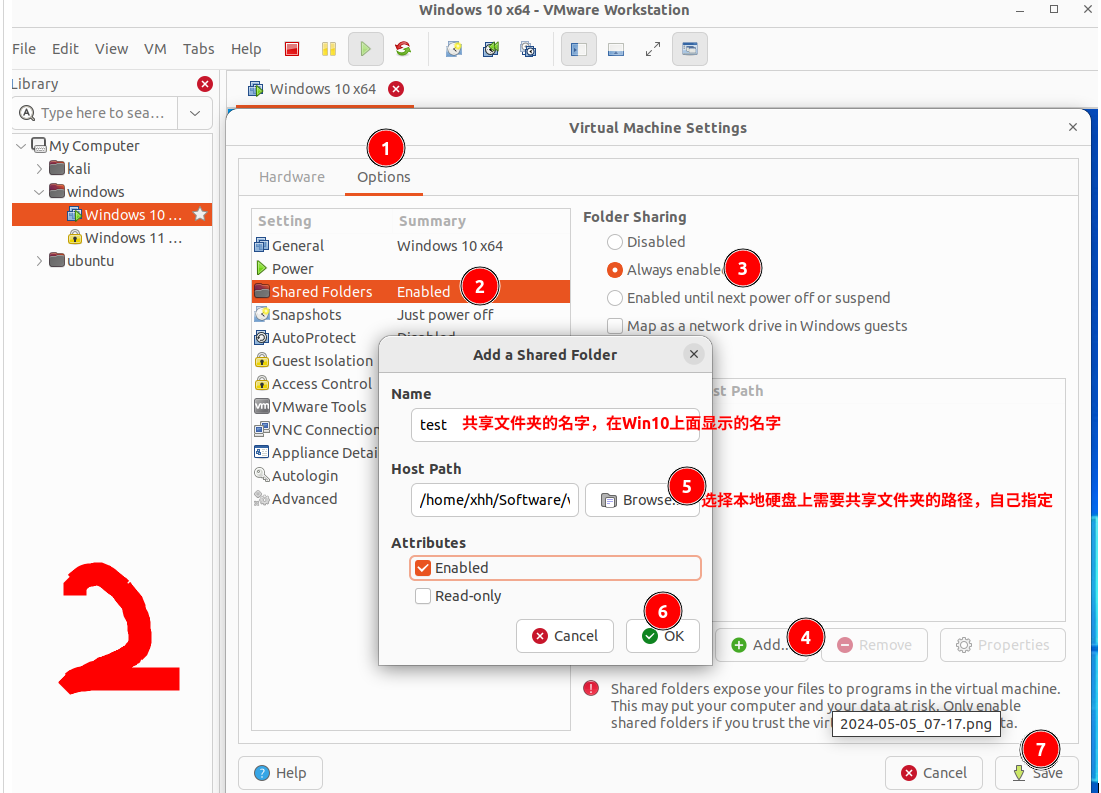Open the snapshot manager toolbar icon
This screenshot has height=793, width=1101.
click(528, 49)
